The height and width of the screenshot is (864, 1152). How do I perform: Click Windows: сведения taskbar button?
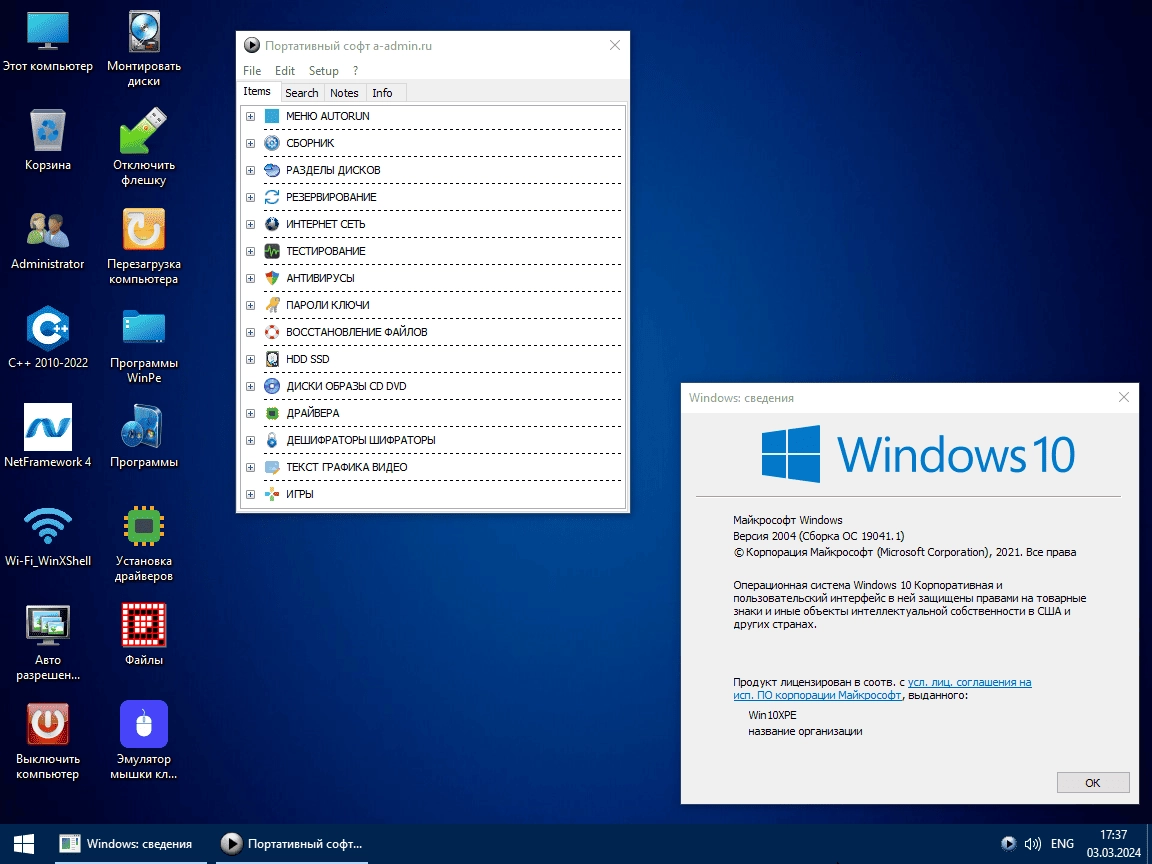[x=129, y=843]
